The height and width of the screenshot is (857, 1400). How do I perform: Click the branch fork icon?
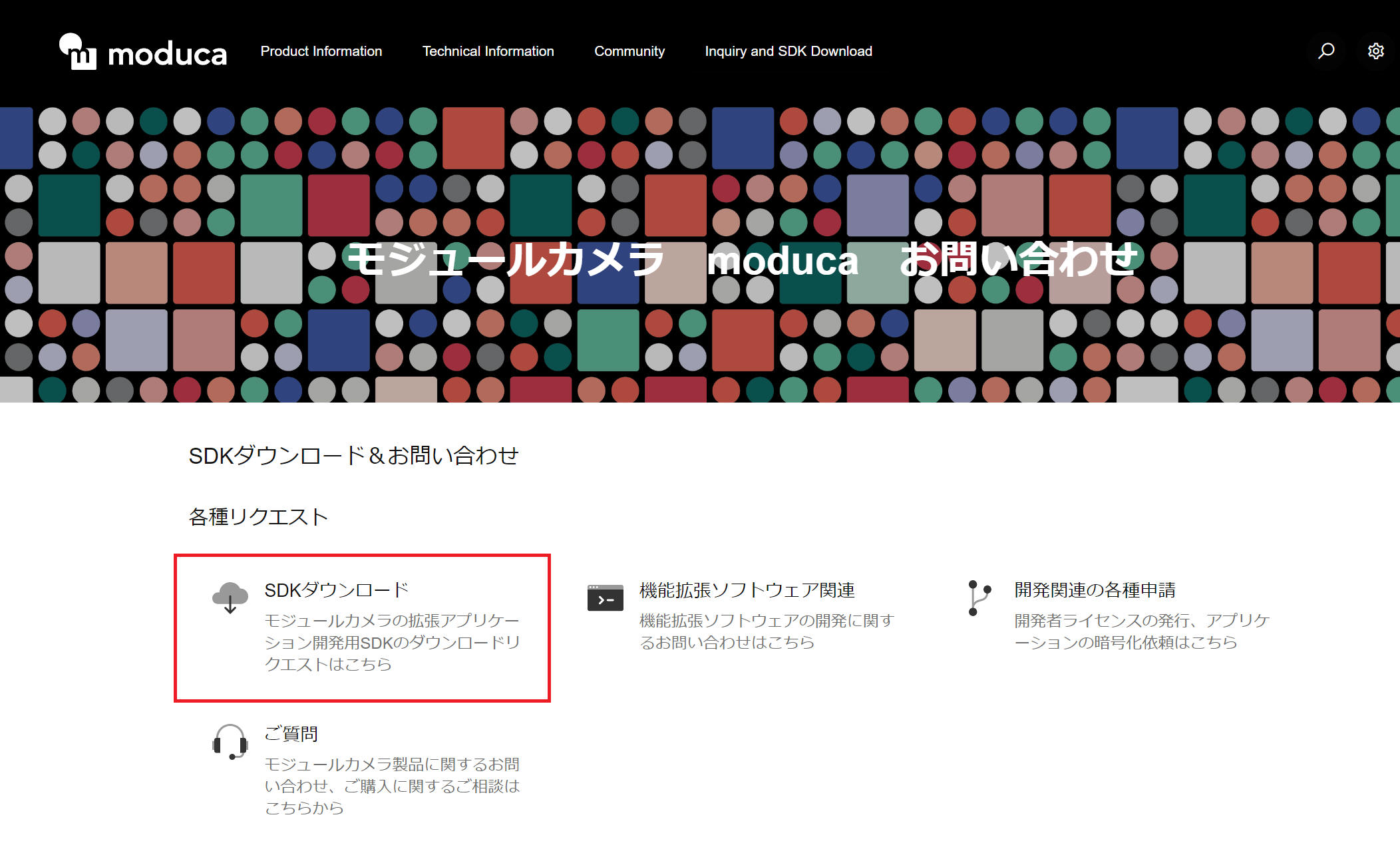[x=979, y=598]
